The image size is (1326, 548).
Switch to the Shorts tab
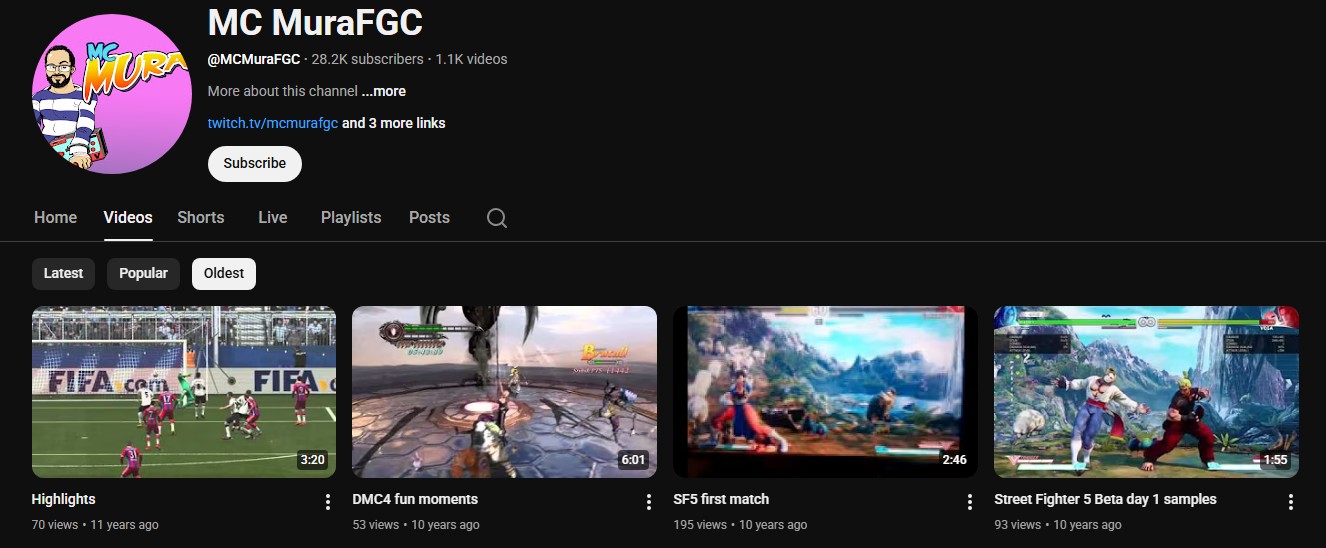click(201, 217)
